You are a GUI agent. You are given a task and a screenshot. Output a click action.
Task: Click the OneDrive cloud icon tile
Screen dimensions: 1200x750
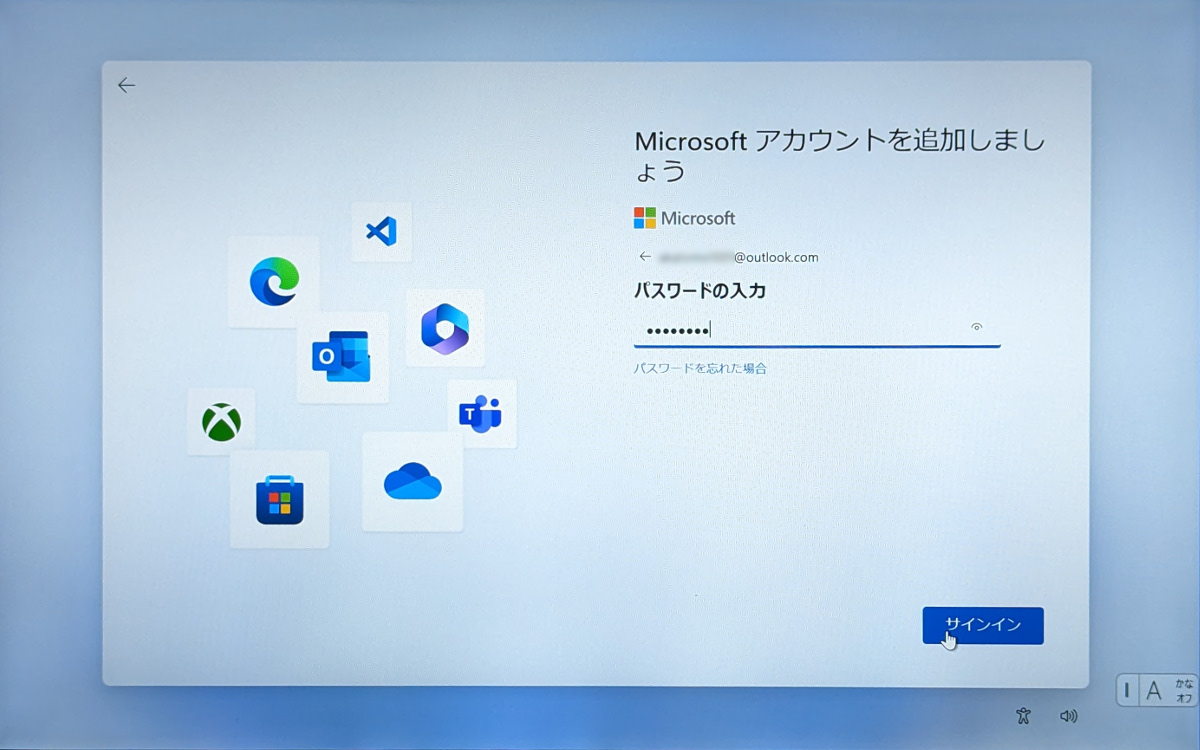(x=412, y=482)
